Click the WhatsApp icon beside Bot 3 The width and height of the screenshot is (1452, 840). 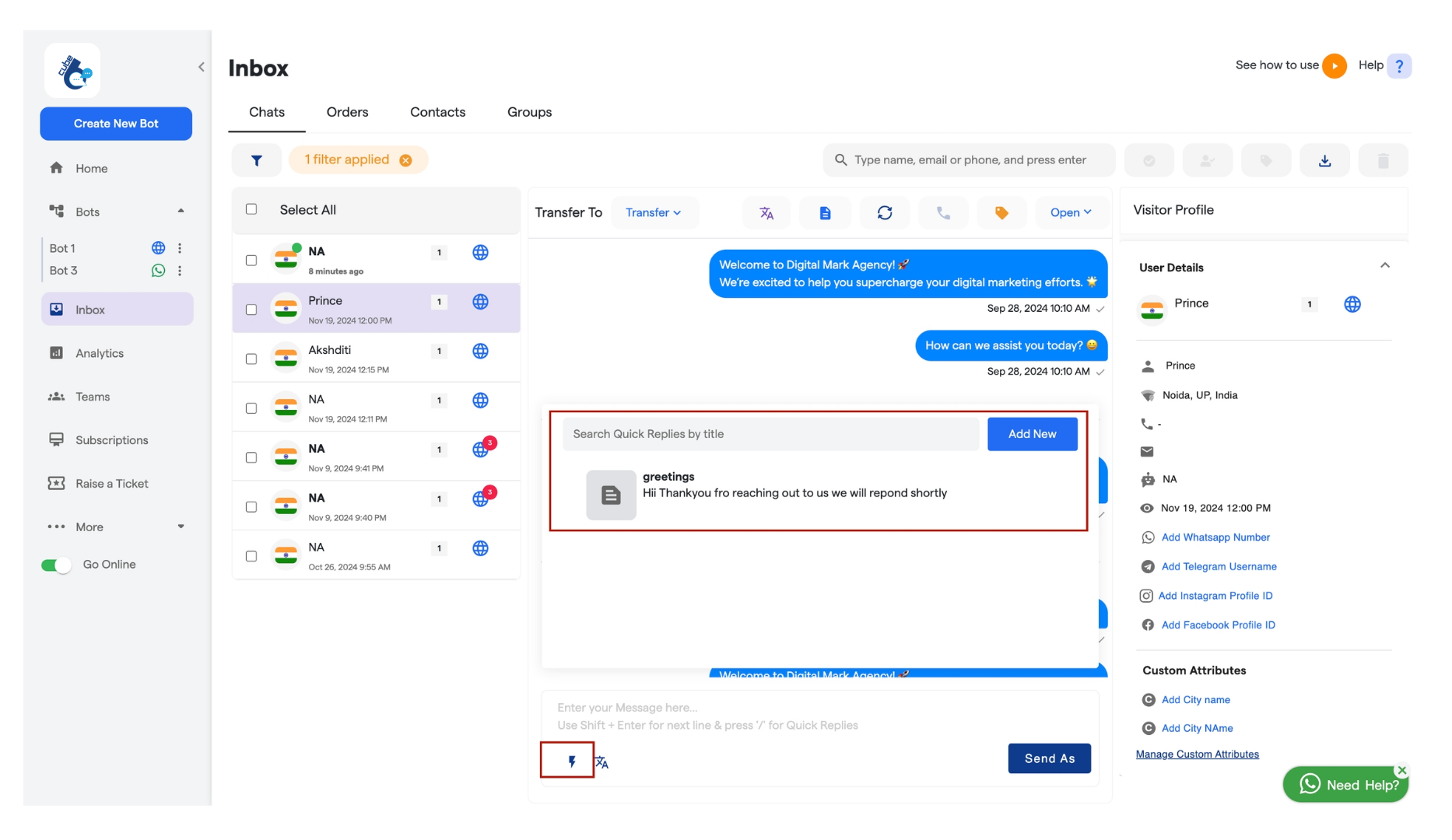pos(158,271)
